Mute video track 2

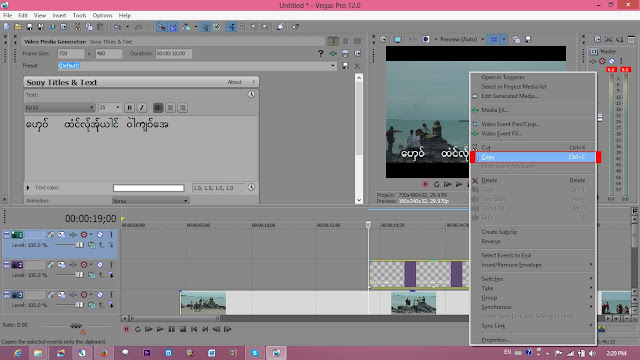pos(100,265)
